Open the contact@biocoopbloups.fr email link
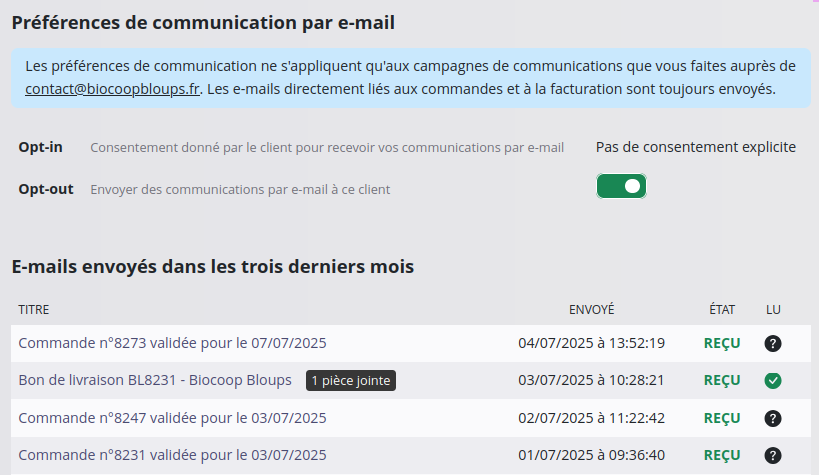The image size is (819, 475). 112,89
